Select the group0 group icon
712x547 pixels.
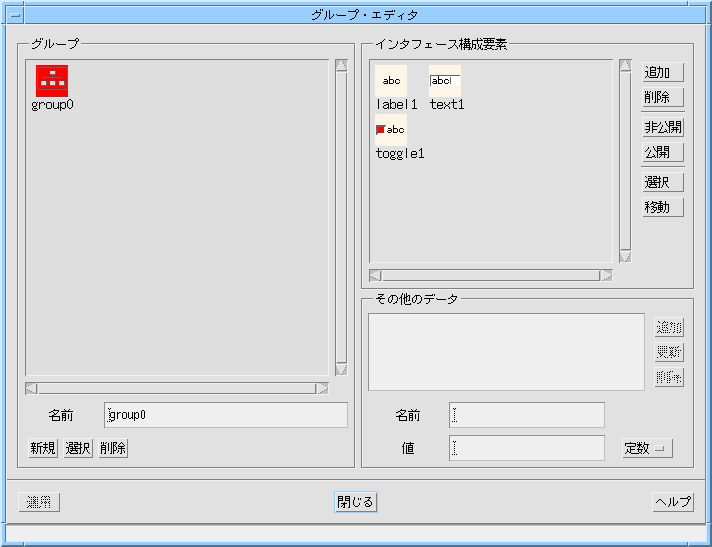click(x=52, y=81)
